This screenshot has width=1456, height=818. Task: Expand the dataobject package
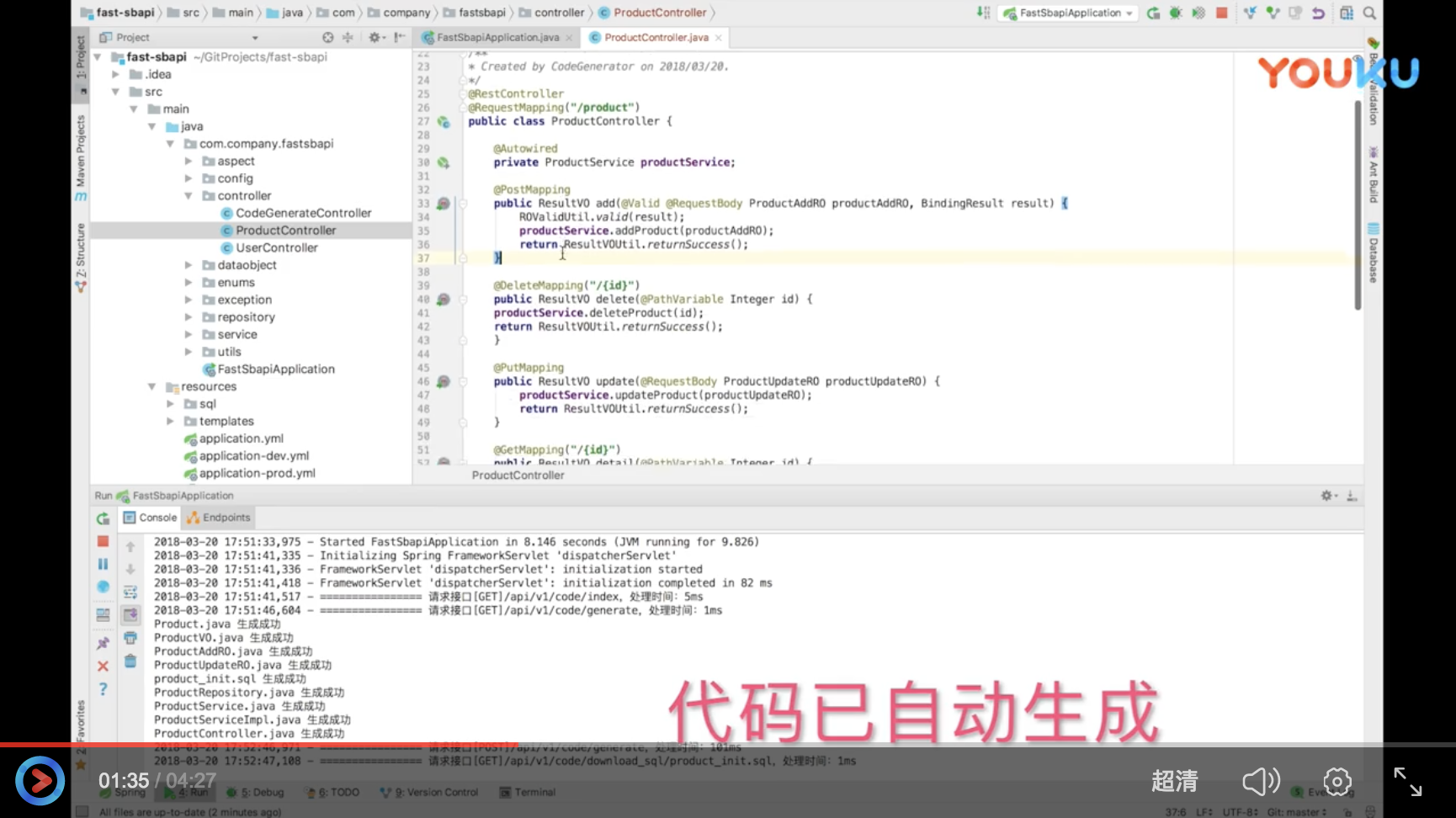click(189, 265)
